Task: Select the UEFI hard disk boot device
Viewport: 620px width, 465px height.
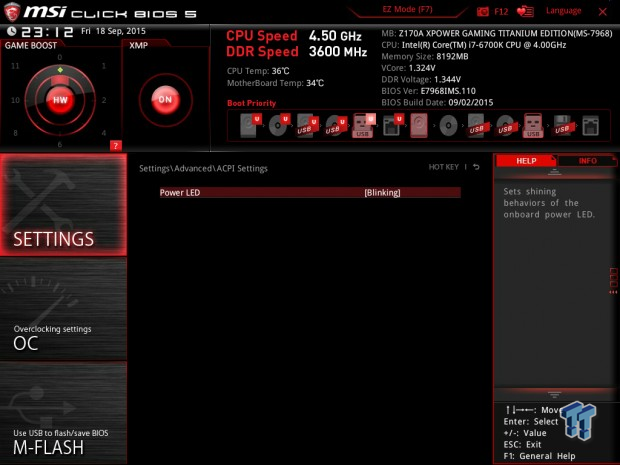Action: (251, 125)
